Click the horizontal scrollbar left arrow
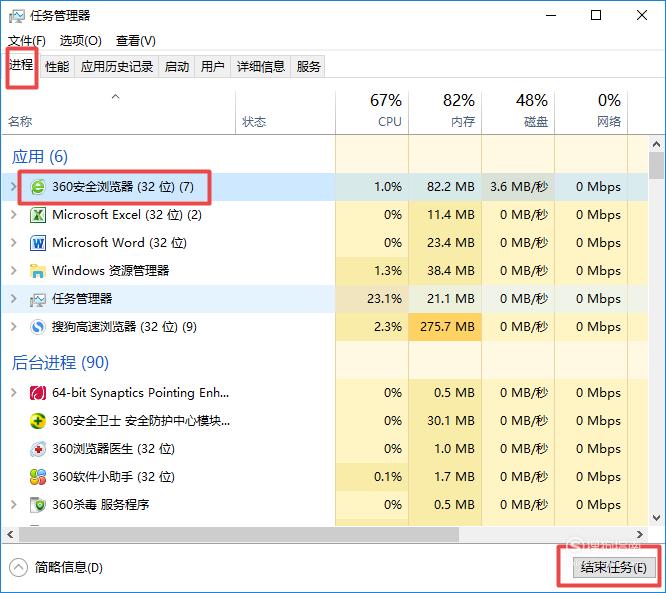The height and width of the screenshot is (593, 666). (x=10, y=535)
